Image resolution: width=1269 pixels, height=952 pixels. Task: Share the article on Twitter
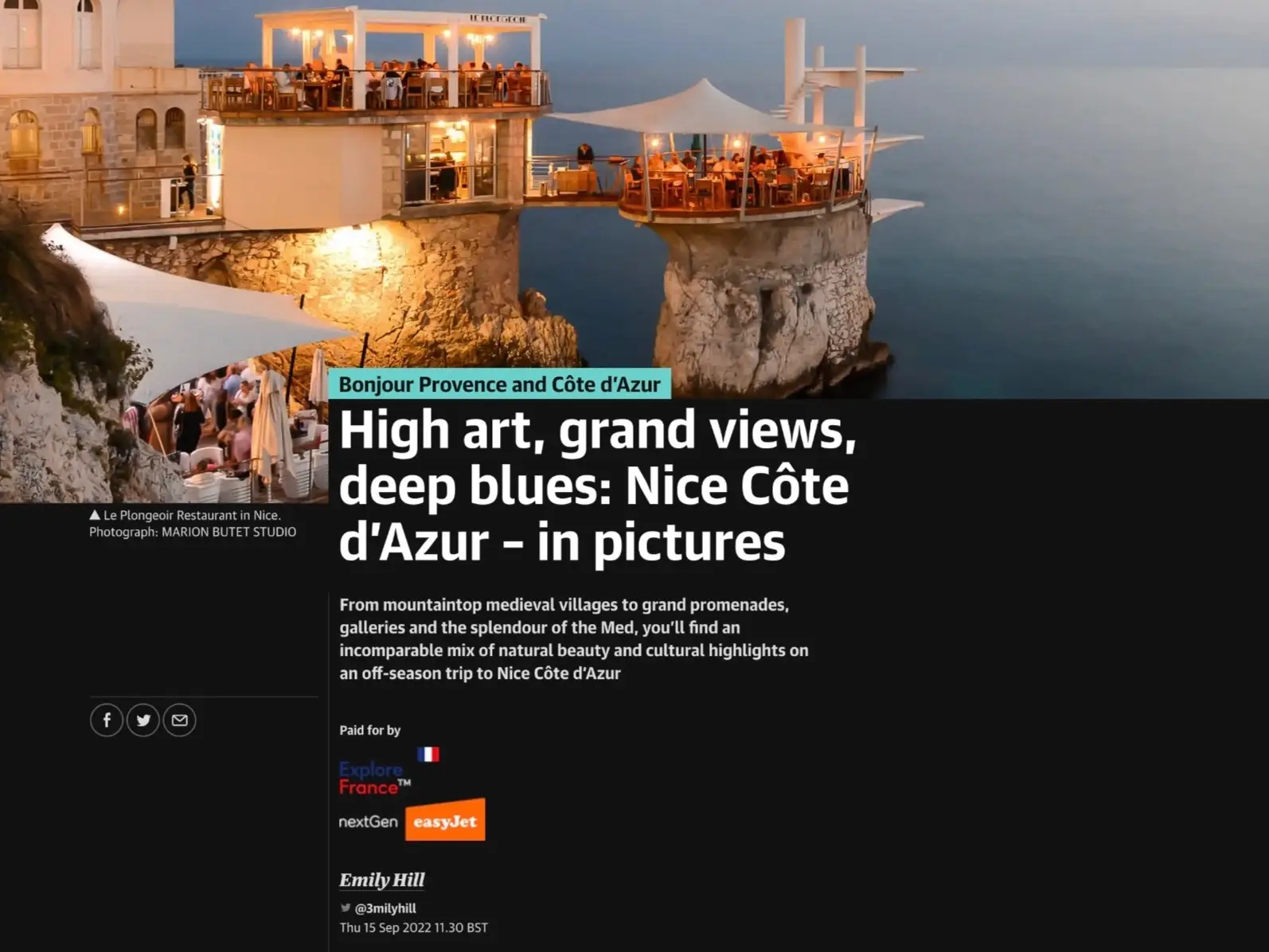(143, 720)
